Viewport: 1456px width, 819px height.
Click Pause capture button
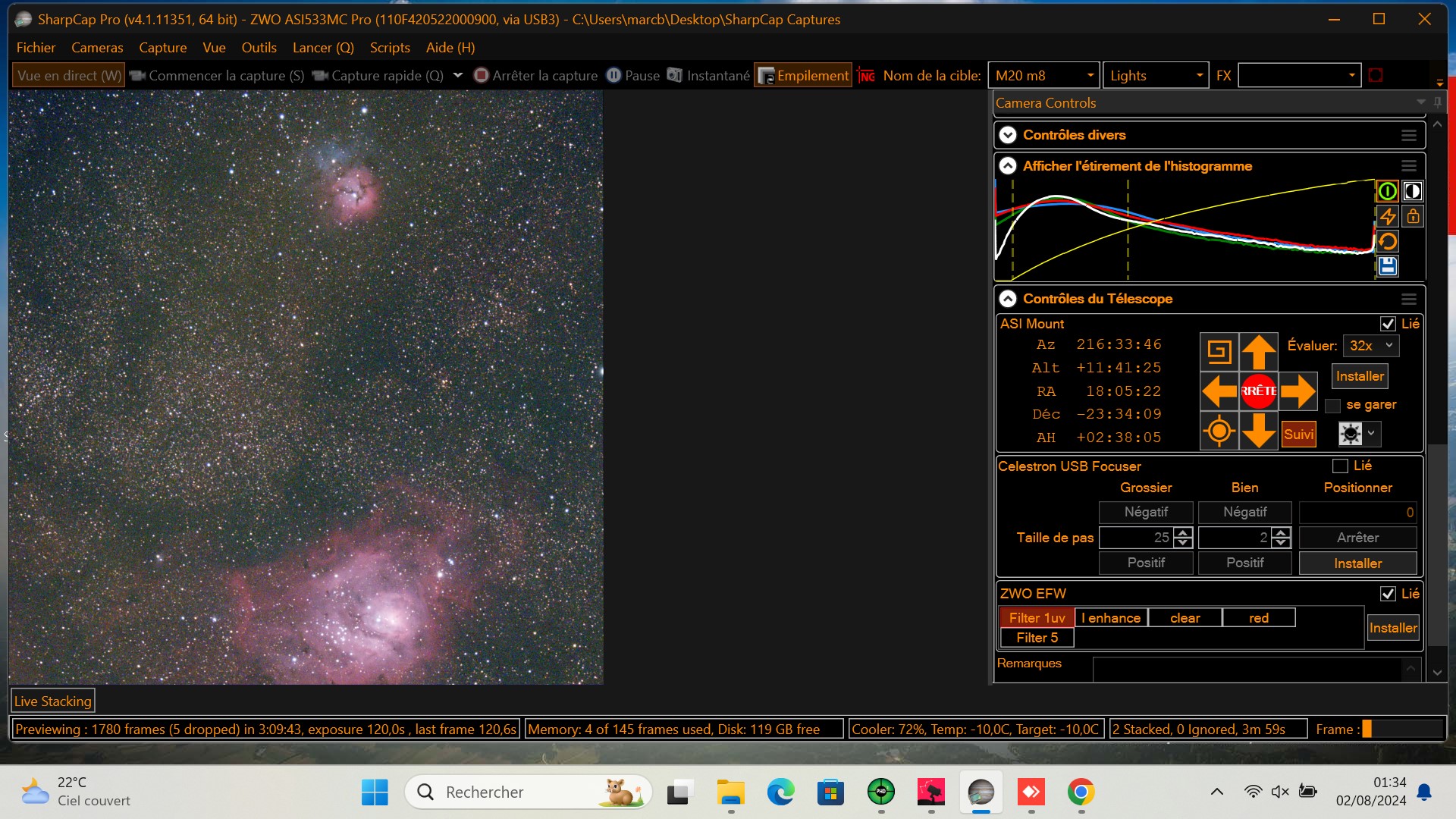pos(633,75)
